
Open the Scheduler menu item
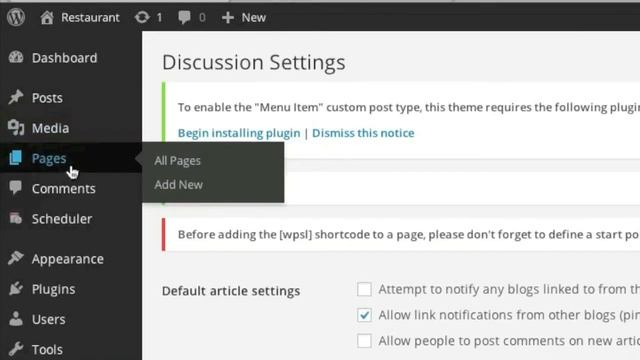62,219
